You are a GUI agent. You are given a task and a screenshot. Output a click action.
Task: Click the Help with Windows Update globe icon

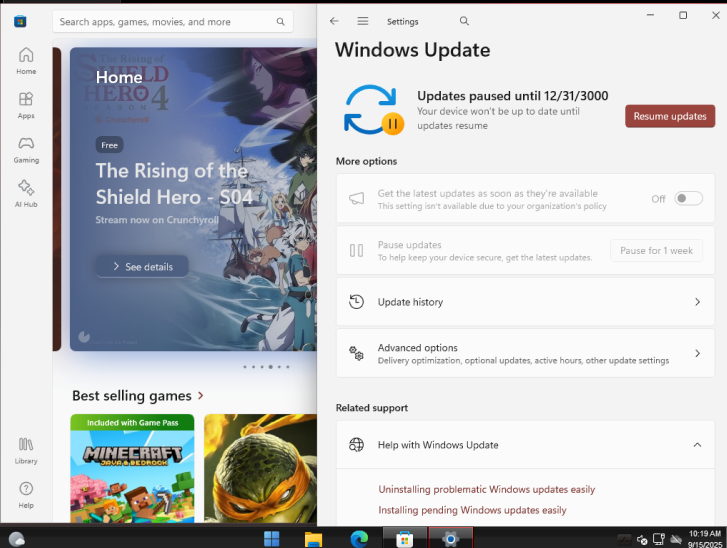coord(356,445)
